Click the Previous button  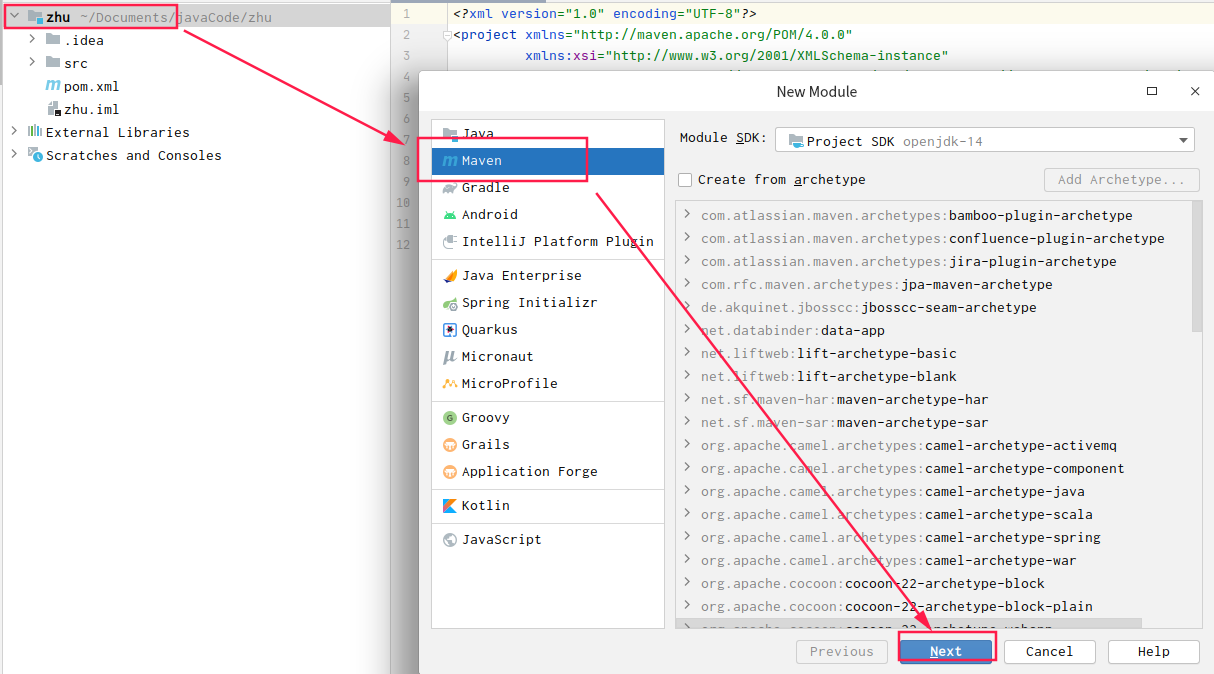click(842, 651)
